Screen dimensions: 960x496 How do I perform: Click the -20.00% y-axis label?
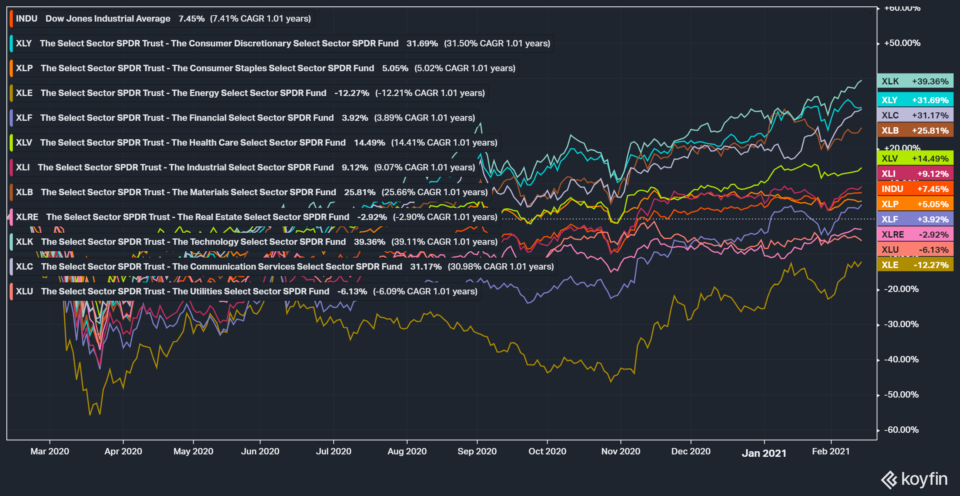pyautogui.click(x=902, y=288)
